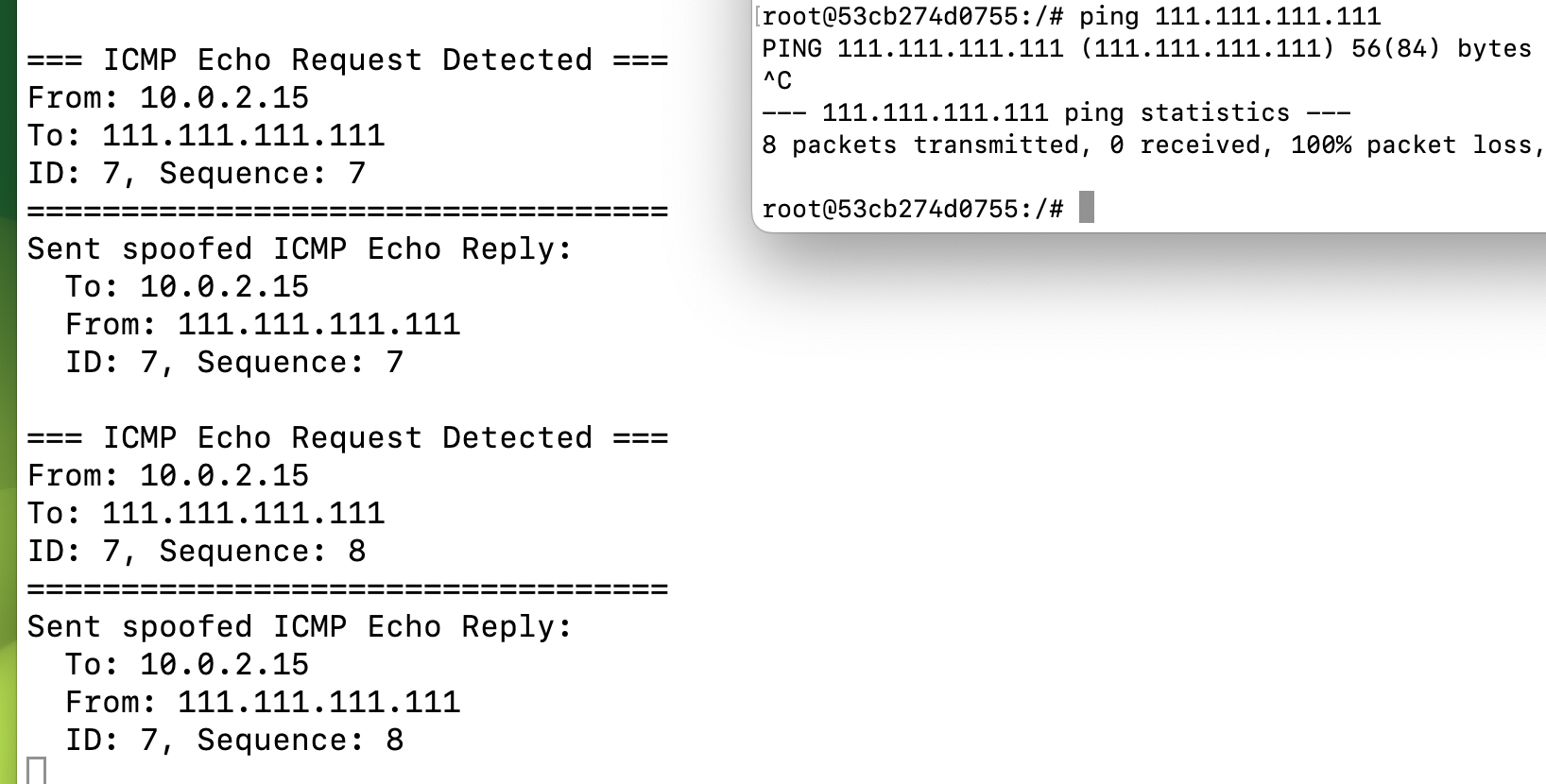The width and height of the screenshot is (1546, 784).
Task: Click the equals-sign separator below "Sequence: 8" request
Action: pos(347,588)
